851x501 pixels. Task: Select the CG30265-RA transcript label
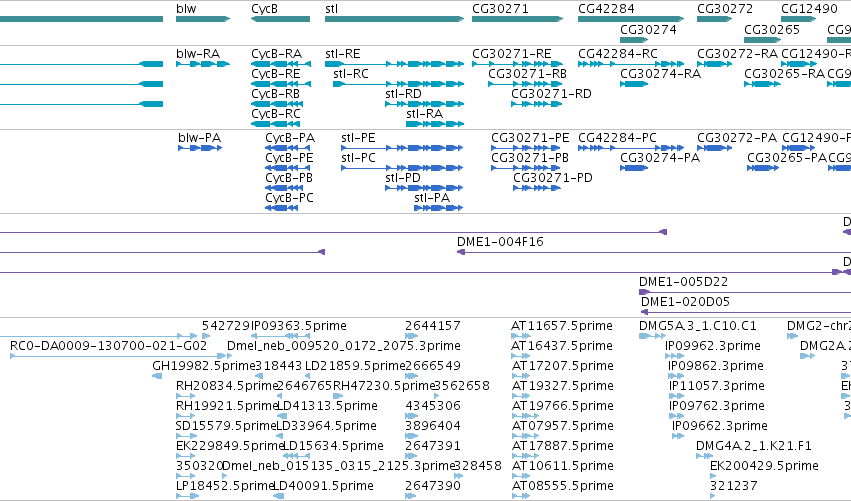(x=784, y=74)
